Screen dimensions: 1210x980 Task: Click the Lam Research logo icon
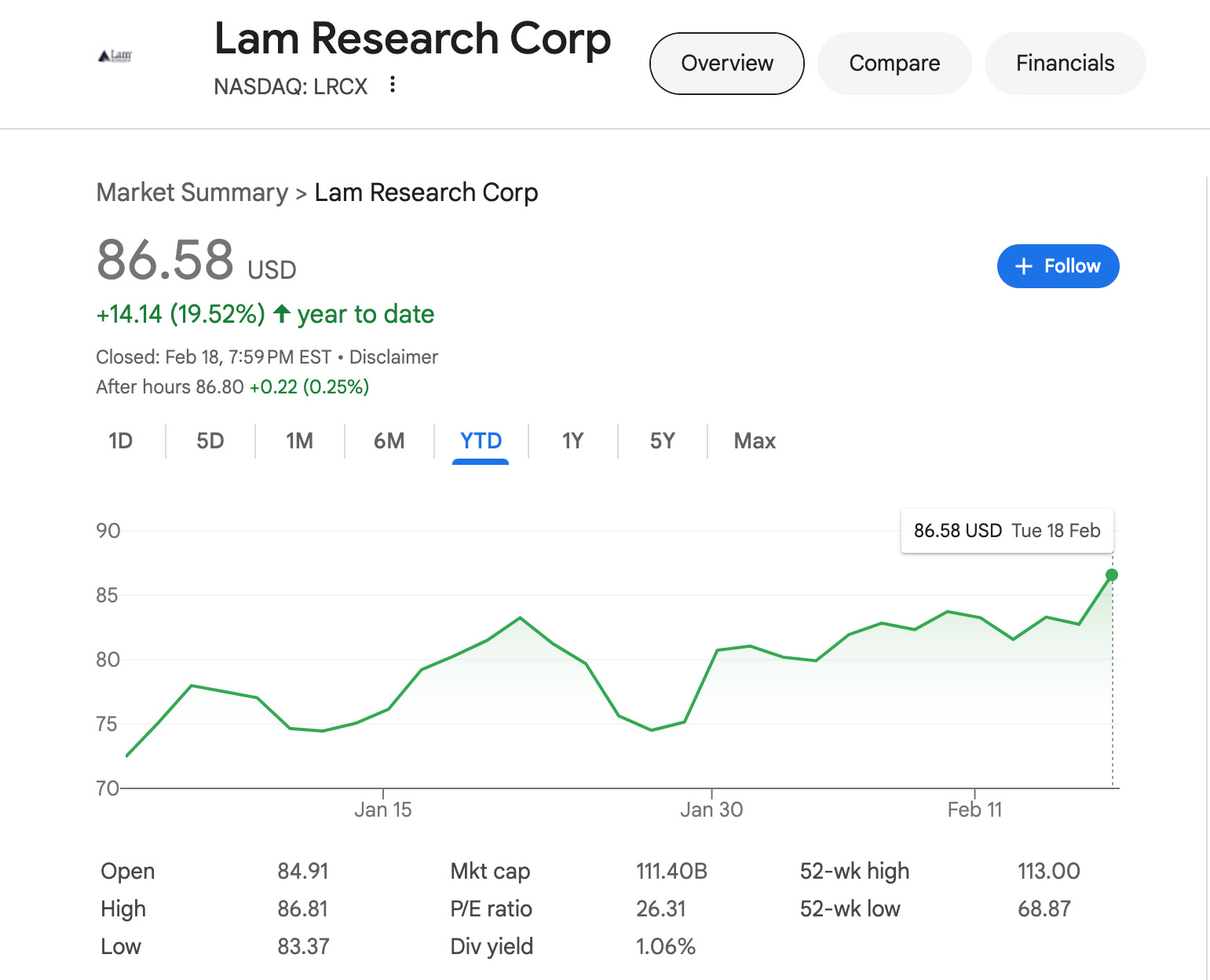115,56
